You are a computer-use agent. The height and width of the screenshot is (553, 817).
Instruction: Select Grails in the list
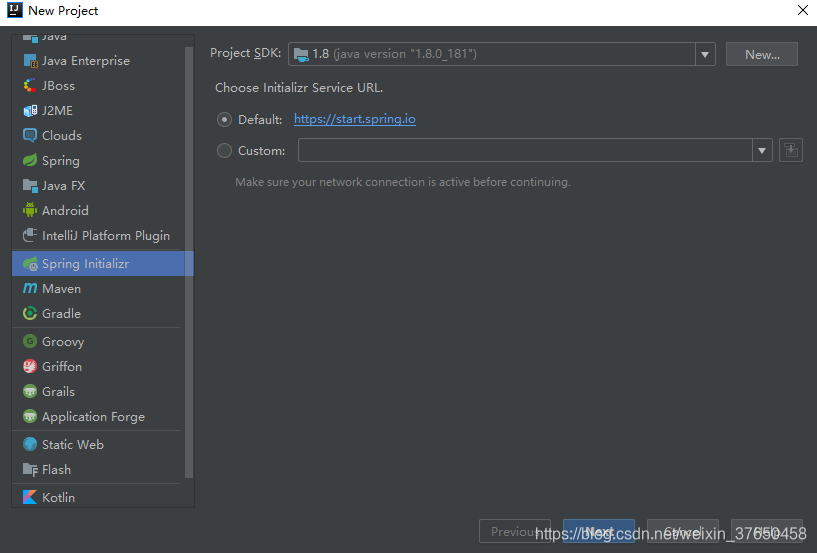(98, 391)
